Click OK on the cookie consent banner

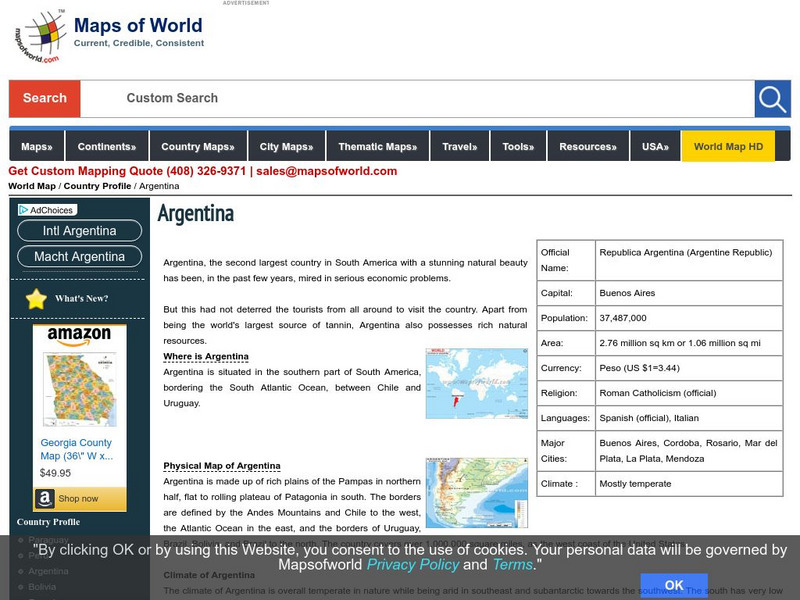click(673, 585)
